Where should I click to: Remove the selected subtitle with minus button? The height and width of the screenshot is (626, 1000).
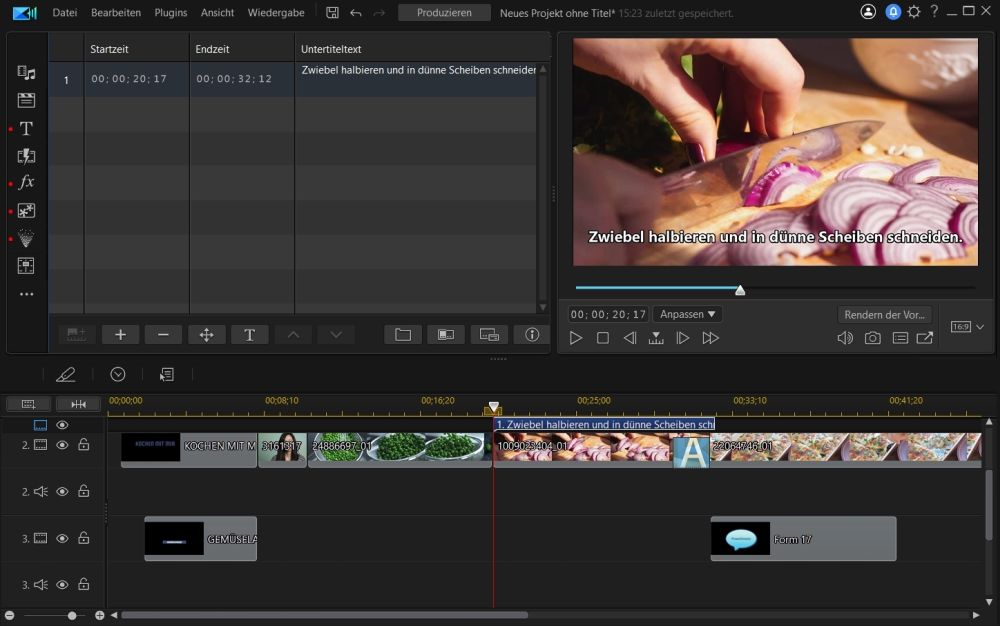(x=163, y=335)
